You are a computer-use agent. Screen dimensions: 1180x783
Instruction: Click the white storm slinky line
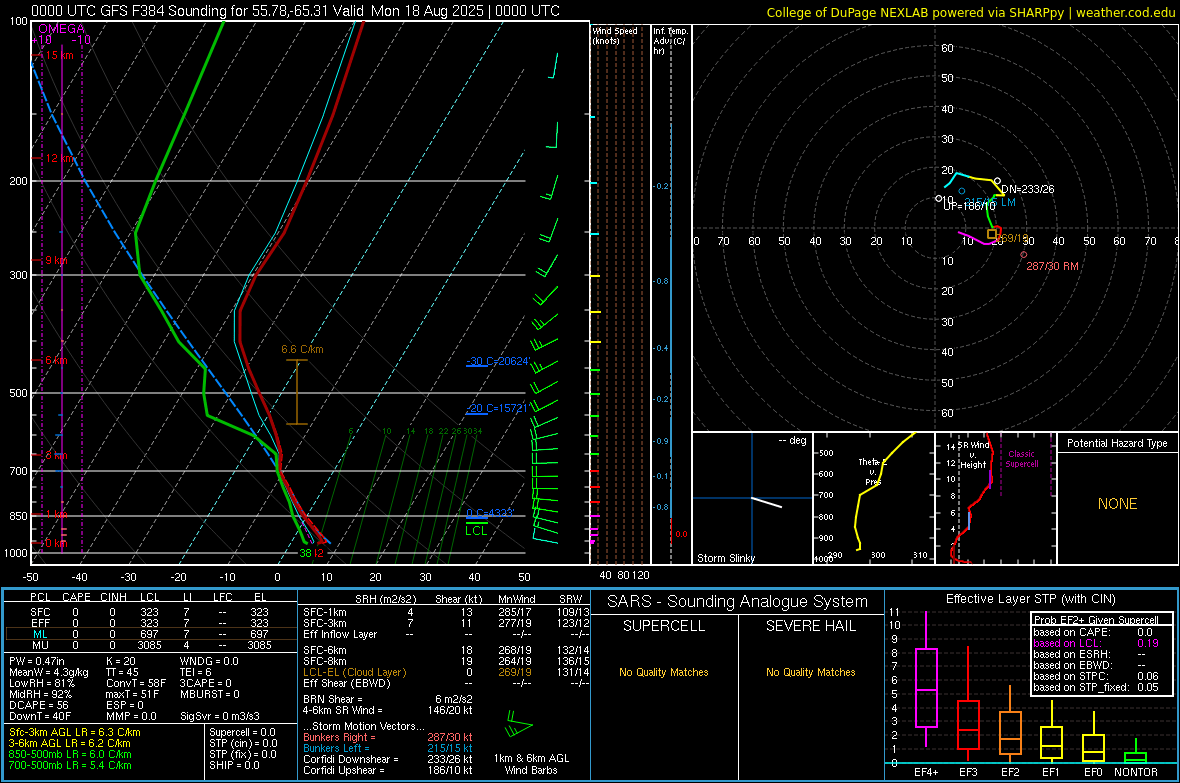pyautogui.click(x=766, y=502)
